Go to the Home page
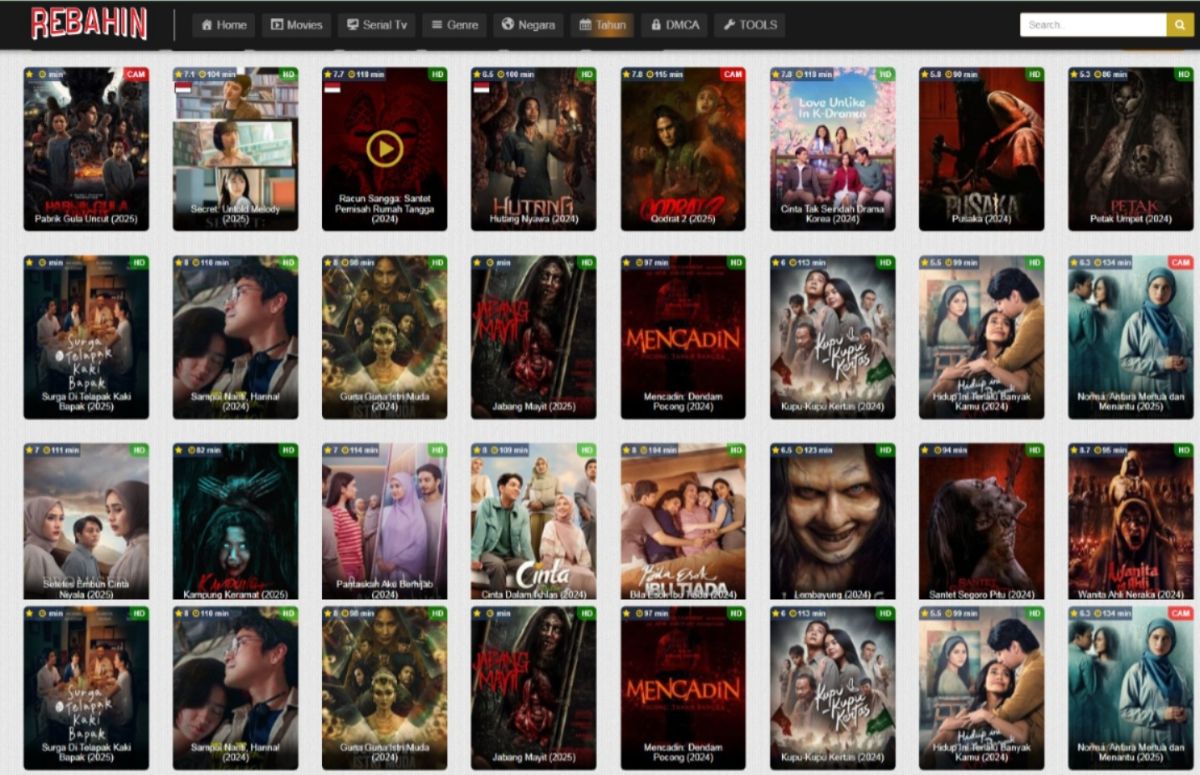Viewport: 1200px width, 775px height. (x=223, y=25)
